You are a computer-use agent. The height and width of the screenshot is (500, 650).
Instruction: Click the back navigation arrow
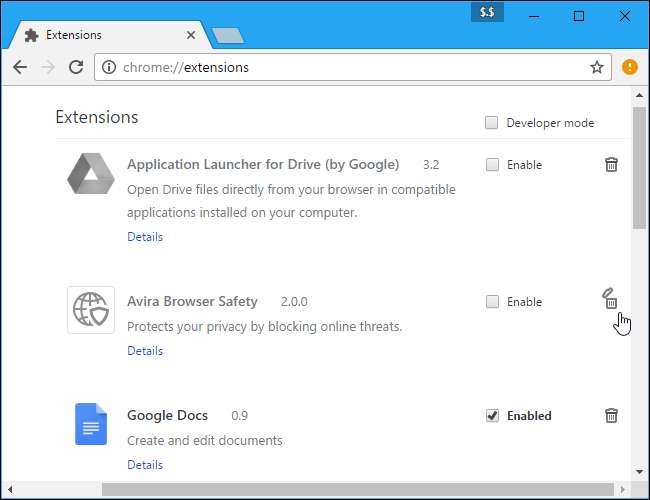pos(19,68)
